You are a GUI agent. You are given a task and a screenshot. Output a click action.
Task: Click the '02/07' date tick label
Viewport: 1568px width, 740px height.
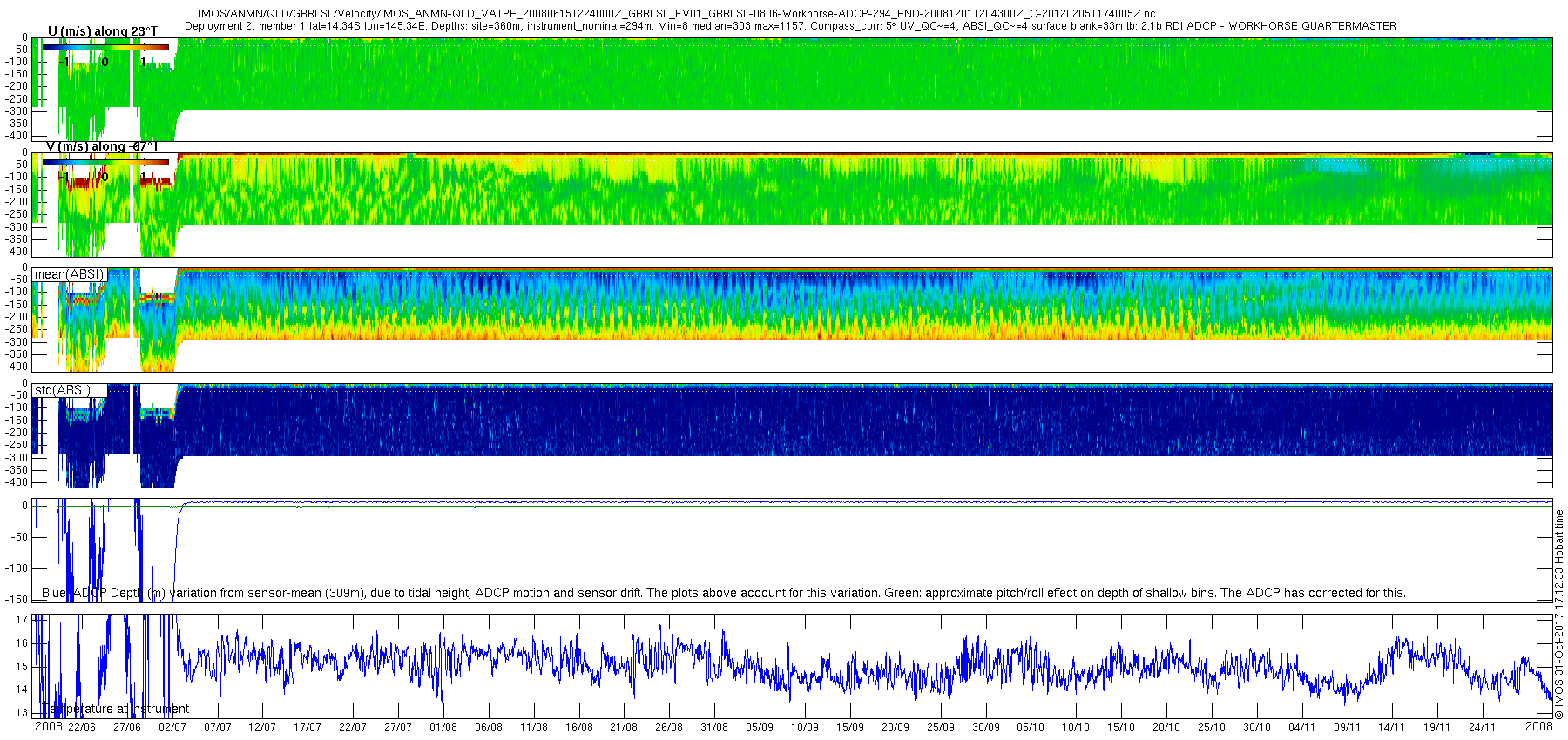[172, 728]
